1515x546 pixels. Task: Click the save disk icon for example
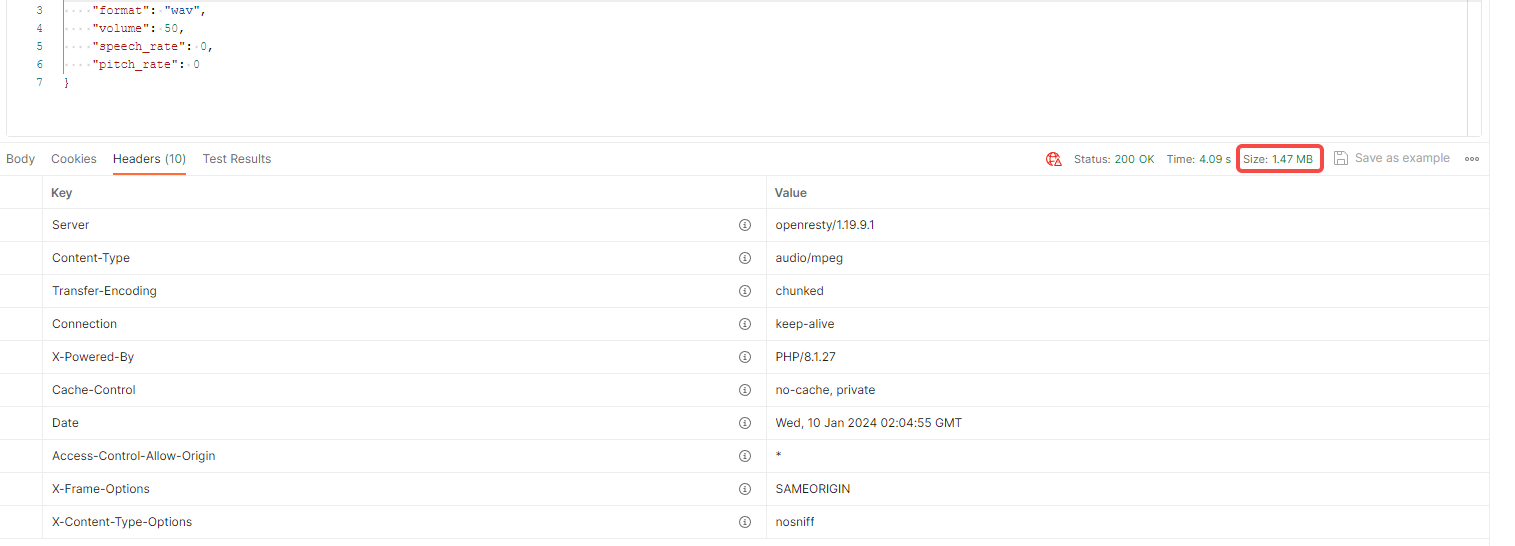pos(1341,158)
